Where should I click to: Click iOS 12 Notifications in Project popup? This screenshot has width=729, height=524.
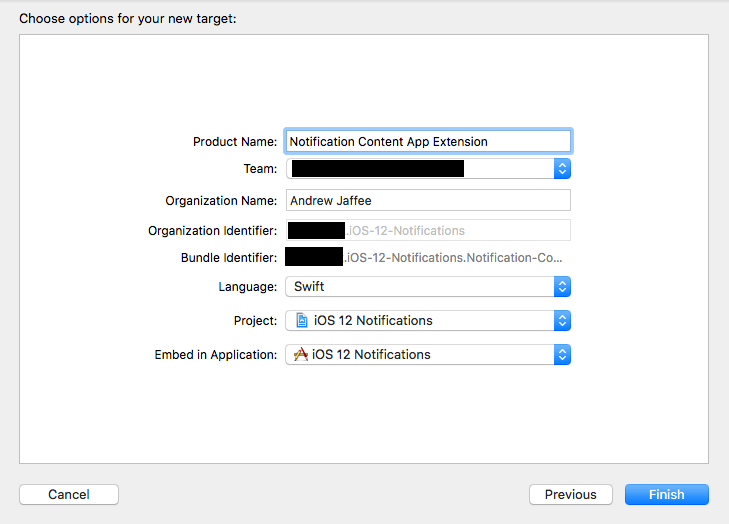point(372,321)
